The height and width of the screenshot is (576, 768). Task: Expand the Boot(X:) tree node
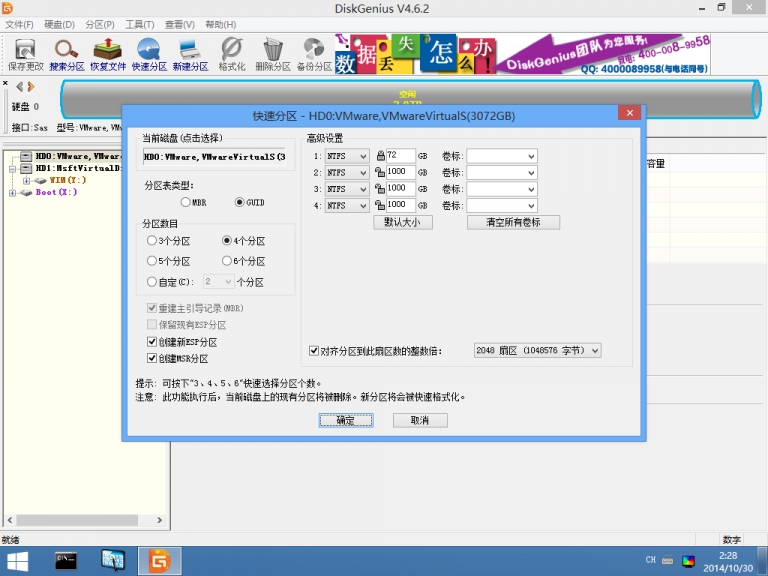(12, 192)
